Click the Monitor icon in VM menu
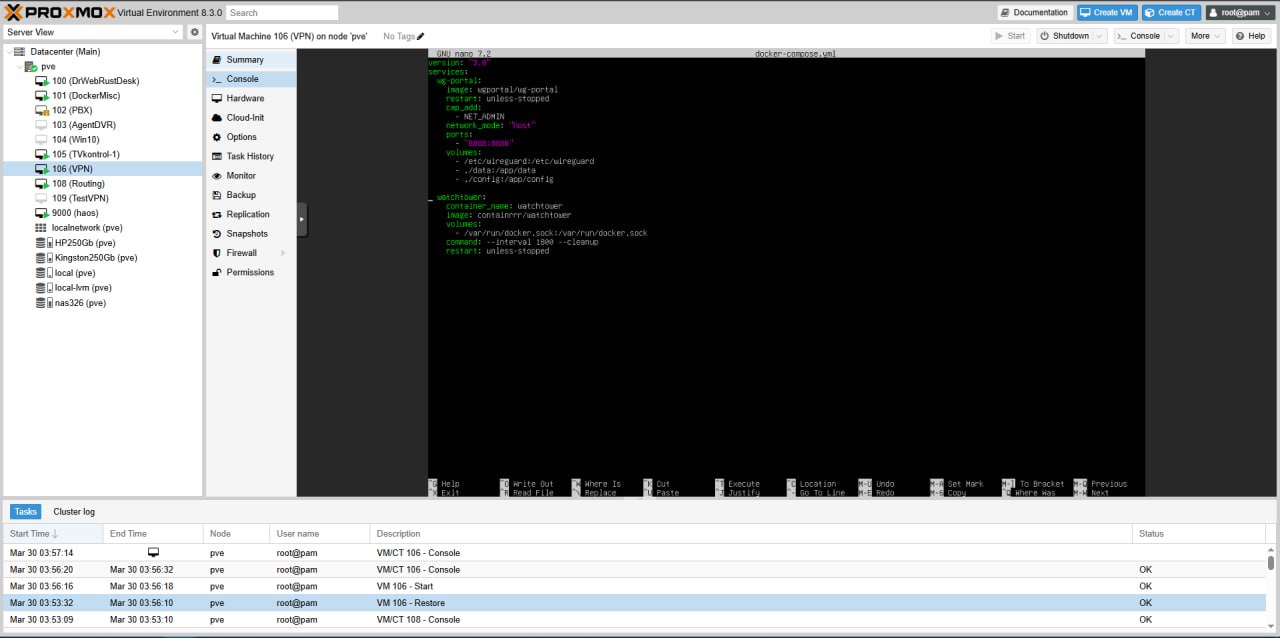 (x=217, y=176)
